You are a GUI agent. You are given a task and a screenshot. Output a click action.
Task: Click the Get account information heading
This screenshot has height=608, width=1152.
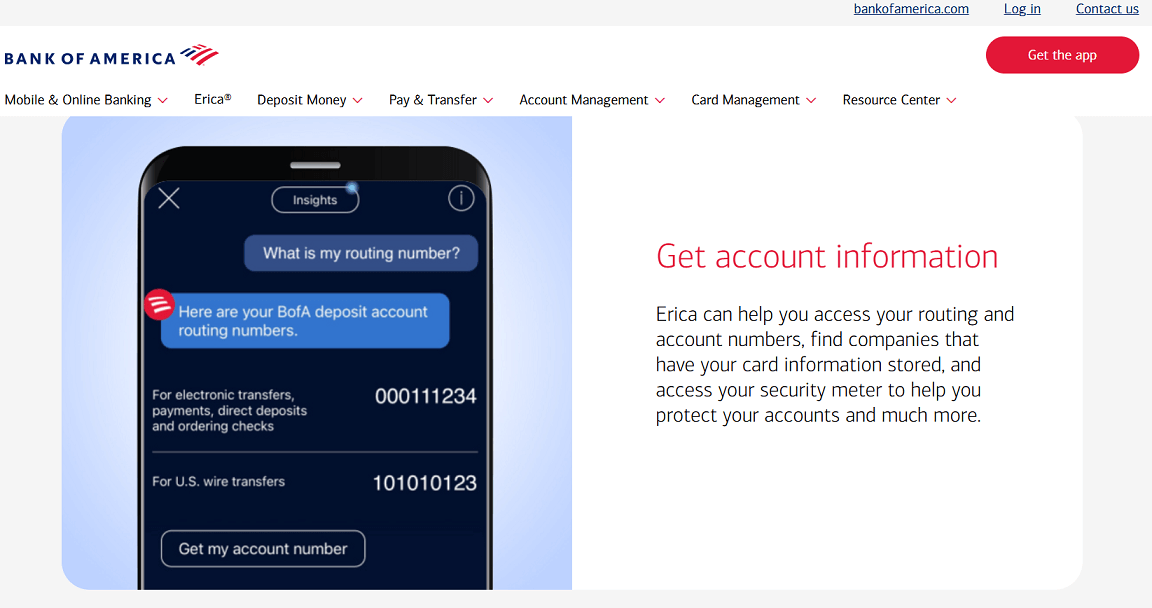tap(826, 257)
